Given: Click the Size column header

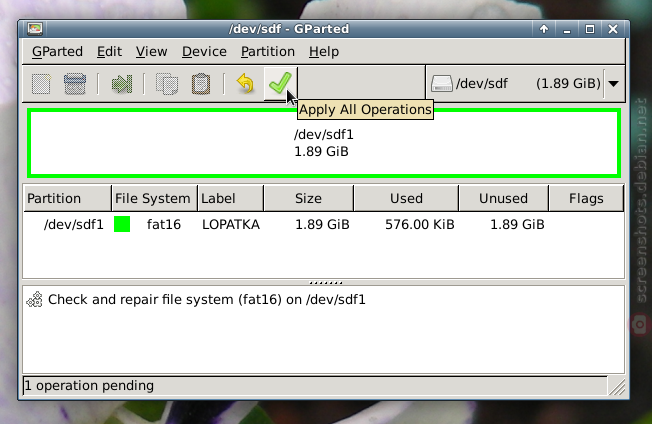Looking at the screenshot, I should 309,199.
